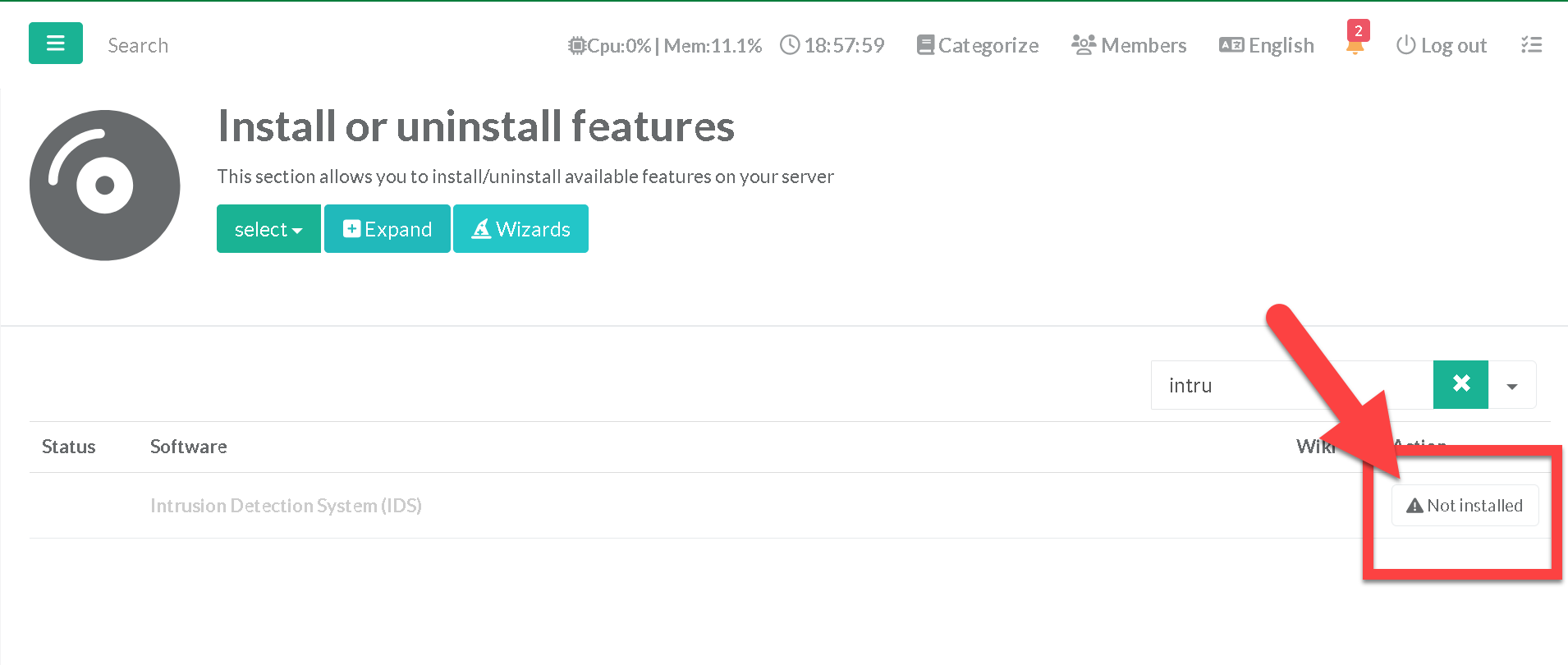Screen dimensions: 1568x665
Task: Open the Categorize menu item
Action: tap(978, 46)
